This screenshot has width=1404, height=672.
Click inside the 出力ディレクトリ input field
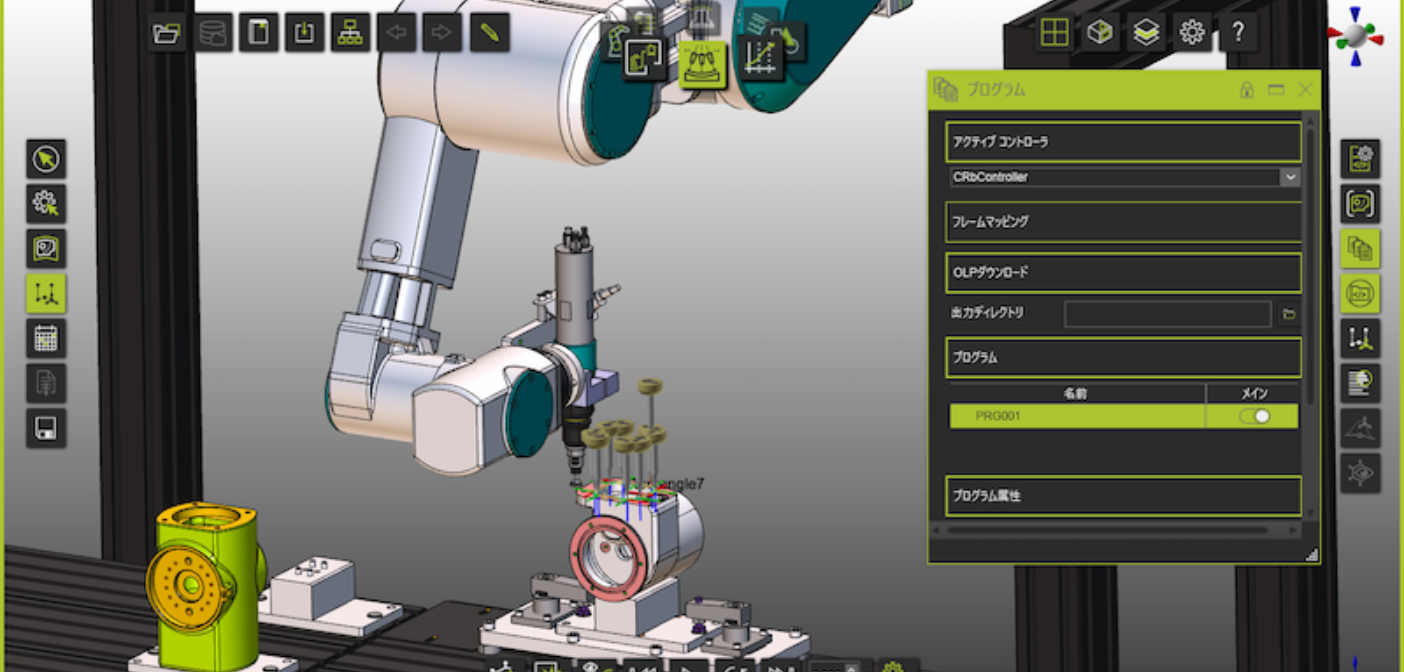coord(1167,313)
